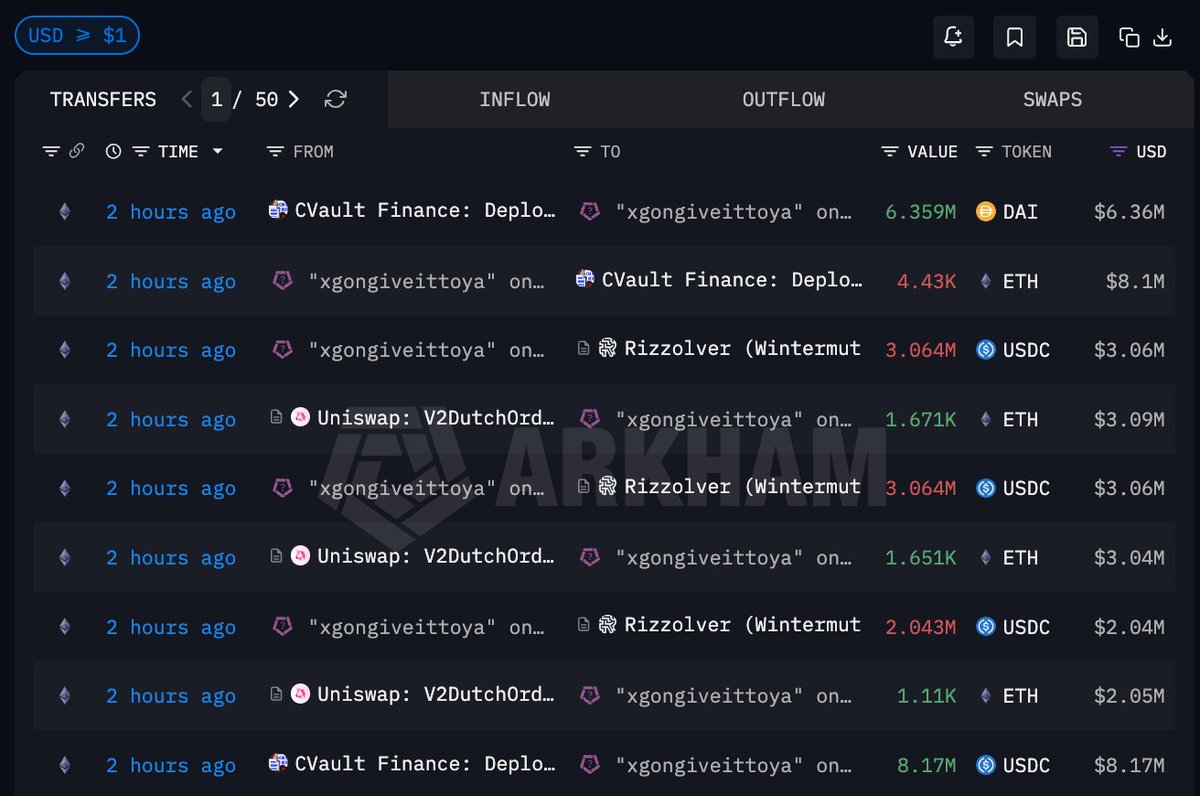Open the TOKEN column filter
Screen dimensions: 1200x796
pyautogui.click(x=984, y=151)
